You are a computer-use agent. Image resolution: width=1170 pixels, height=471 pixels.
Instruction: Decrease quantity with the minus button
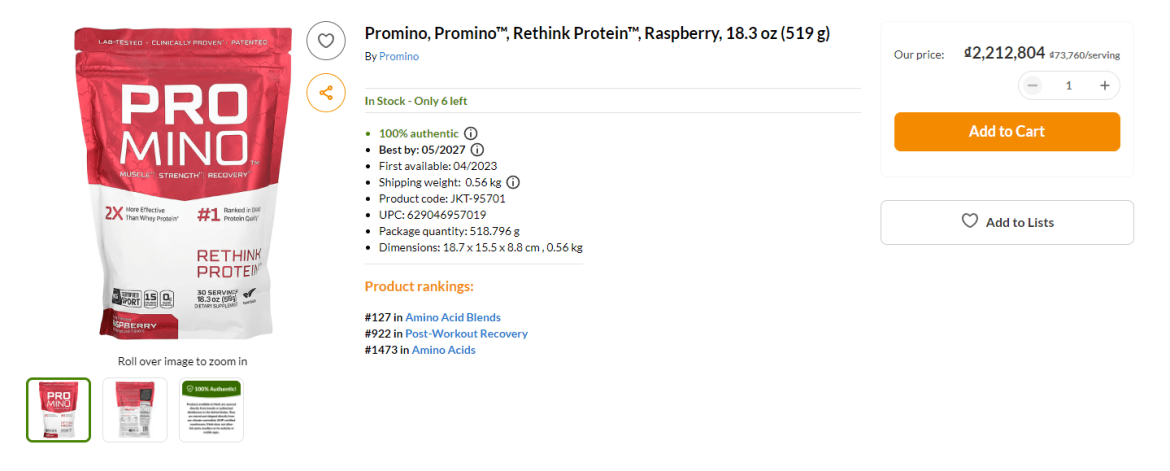click(x=1033, y=86)
